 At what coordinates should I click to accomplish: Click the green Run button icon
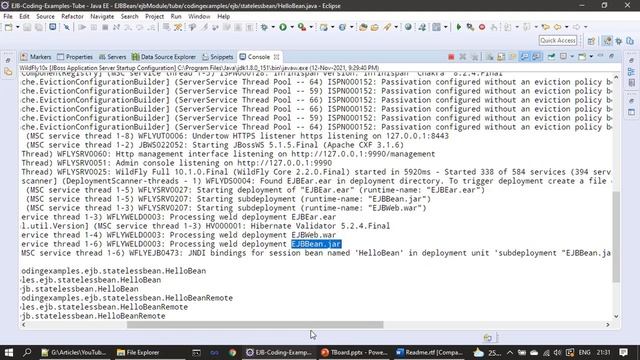click(x=283, y=27)
